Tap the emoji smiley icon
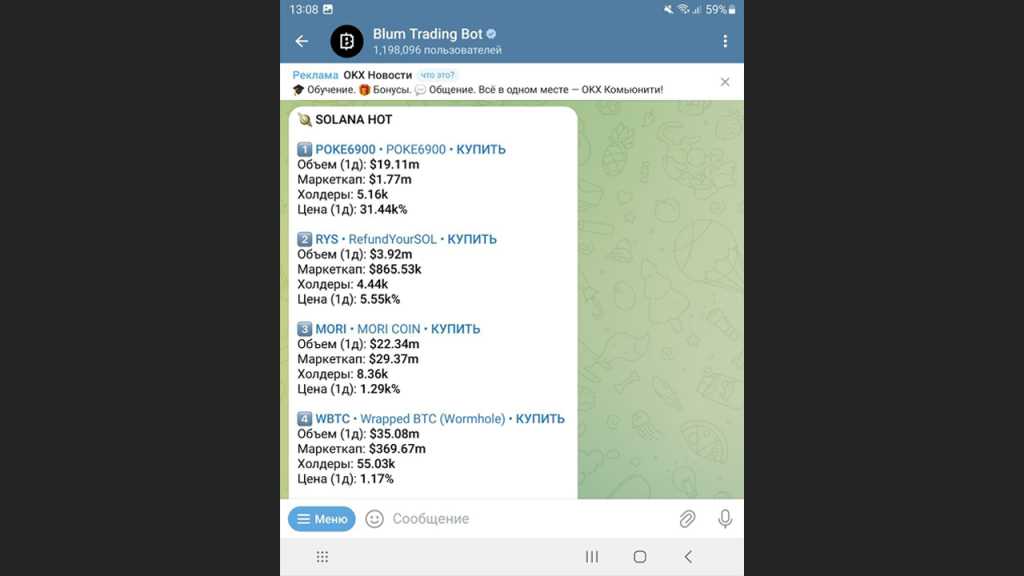 pyautogui.click(x=374, y=519)
